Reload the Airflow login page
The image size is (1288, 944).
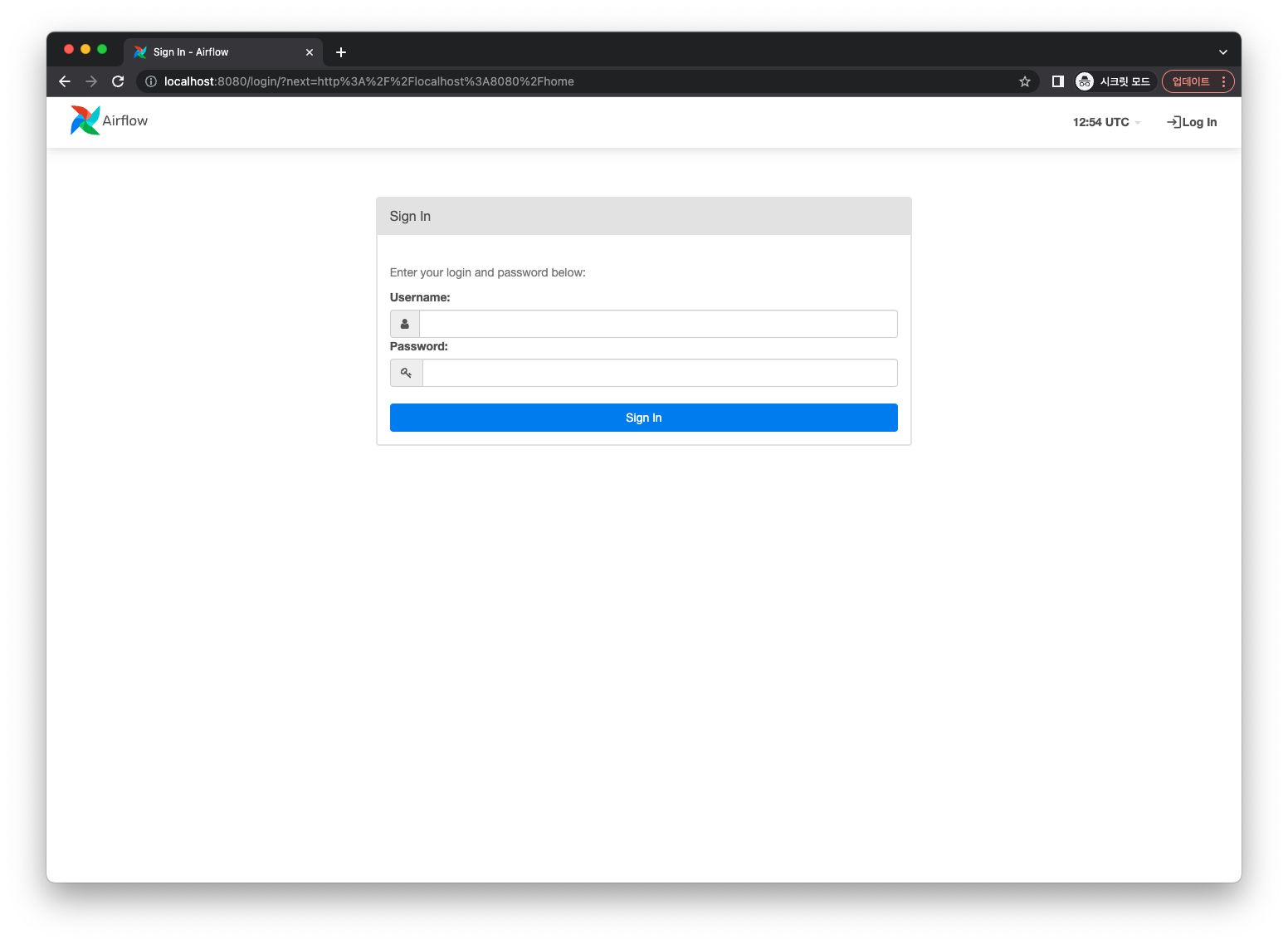[x=118, y=81]
